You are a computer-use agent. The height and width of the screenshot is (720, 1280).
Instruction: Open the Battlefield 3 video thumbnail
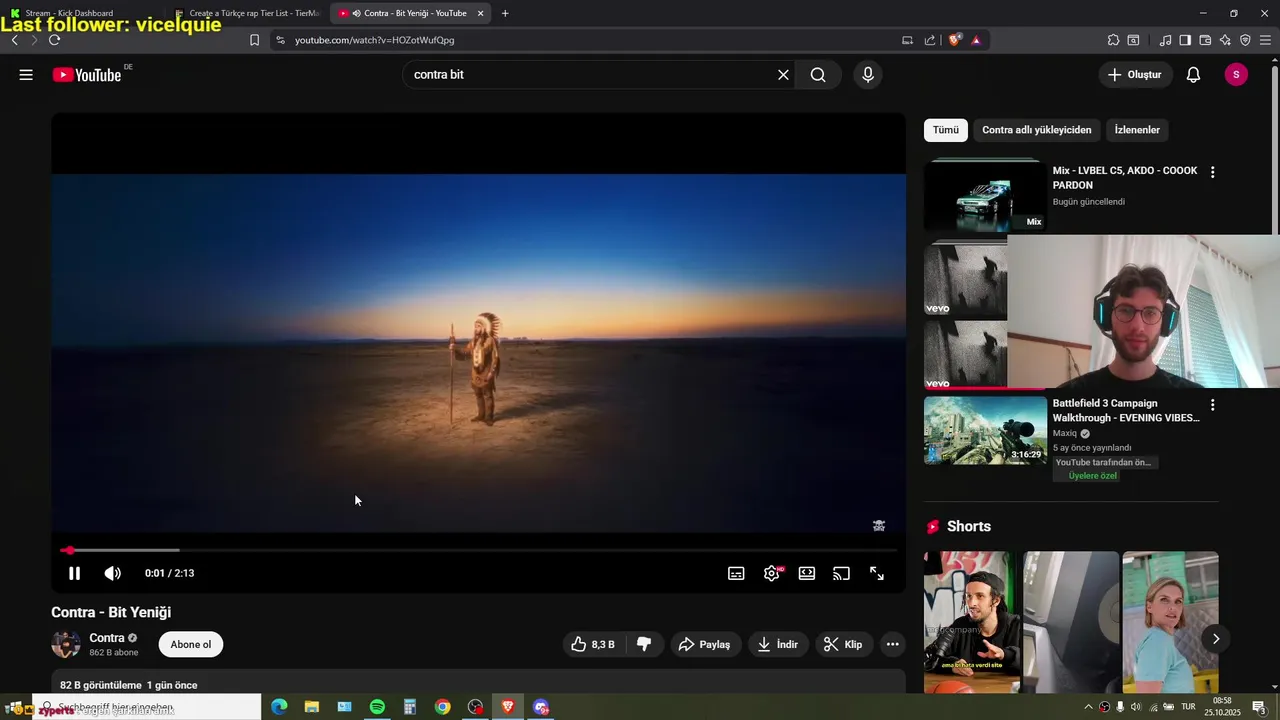[985, 430]
